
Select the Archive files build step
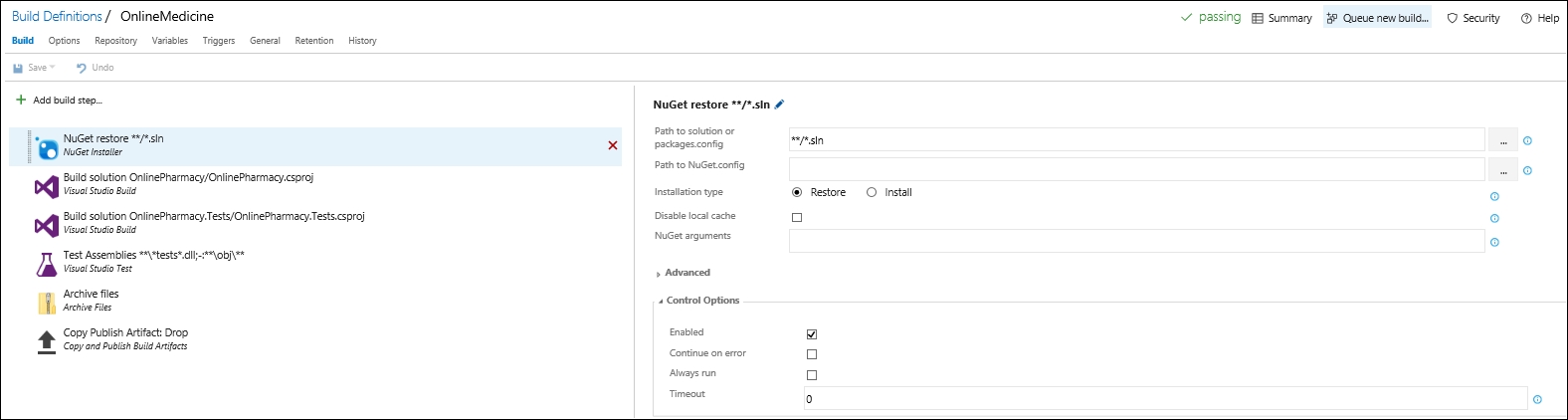click(x=315, y=302)
